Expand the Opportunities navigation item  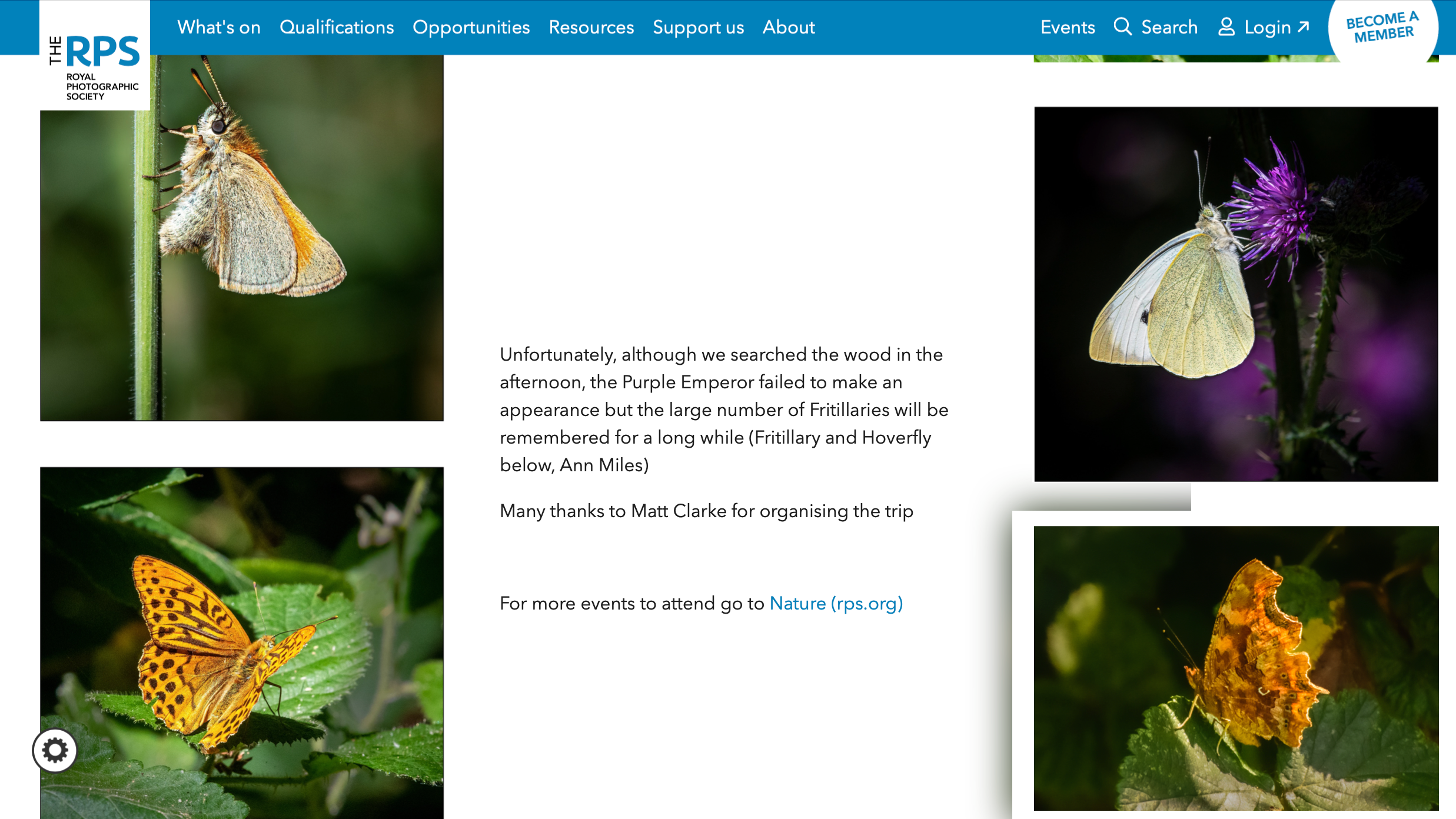pos(471,27)
